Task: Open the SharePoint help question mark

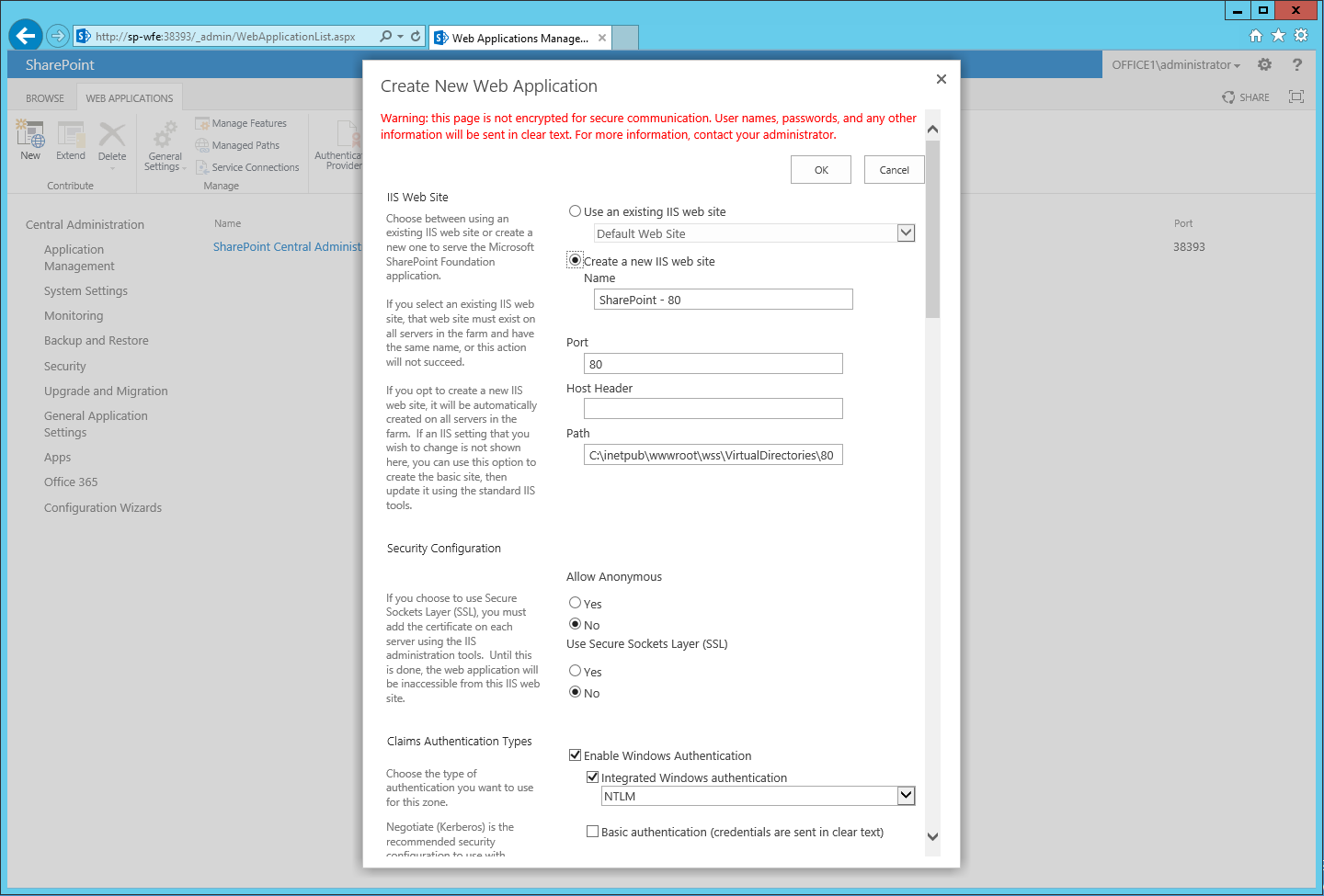Action: 1297,64
